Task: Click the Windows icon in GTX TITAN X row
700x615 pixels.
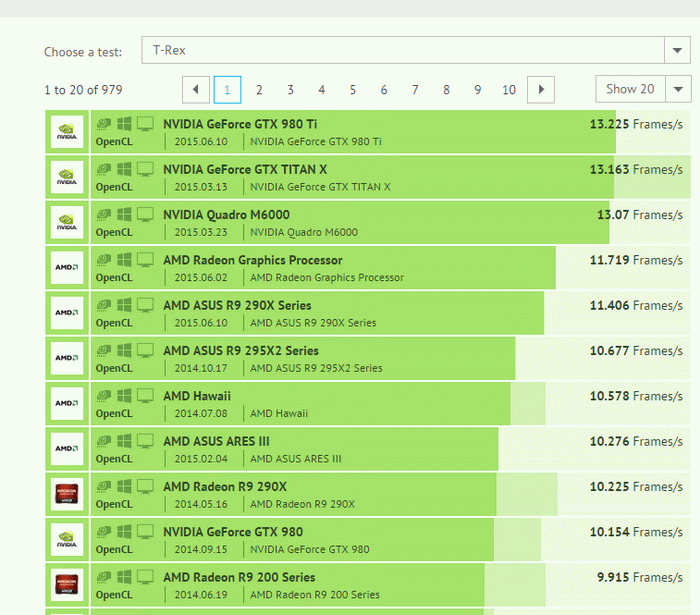Action: (x=124, y=169)
